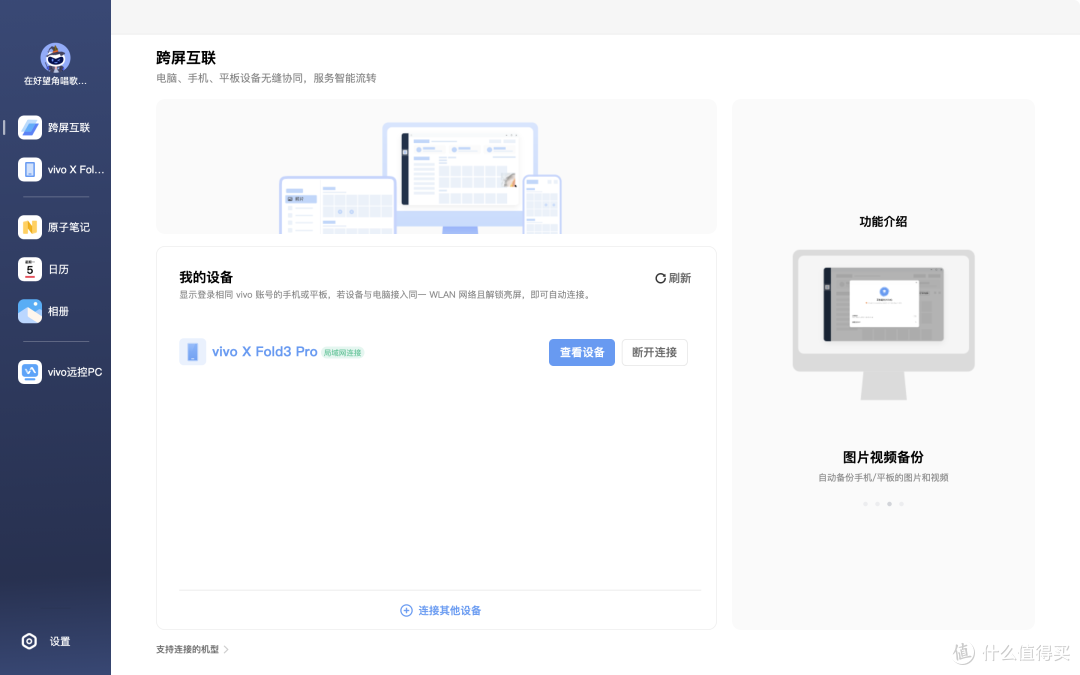The image size is (1080, 675).
Task: Open 支持连接的机型 supported models link
Action: [192, 650]
